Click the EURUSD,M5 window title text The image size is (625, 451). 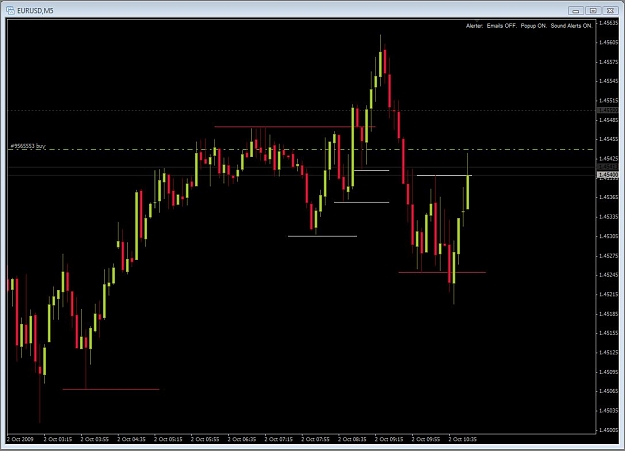[35, 11]
